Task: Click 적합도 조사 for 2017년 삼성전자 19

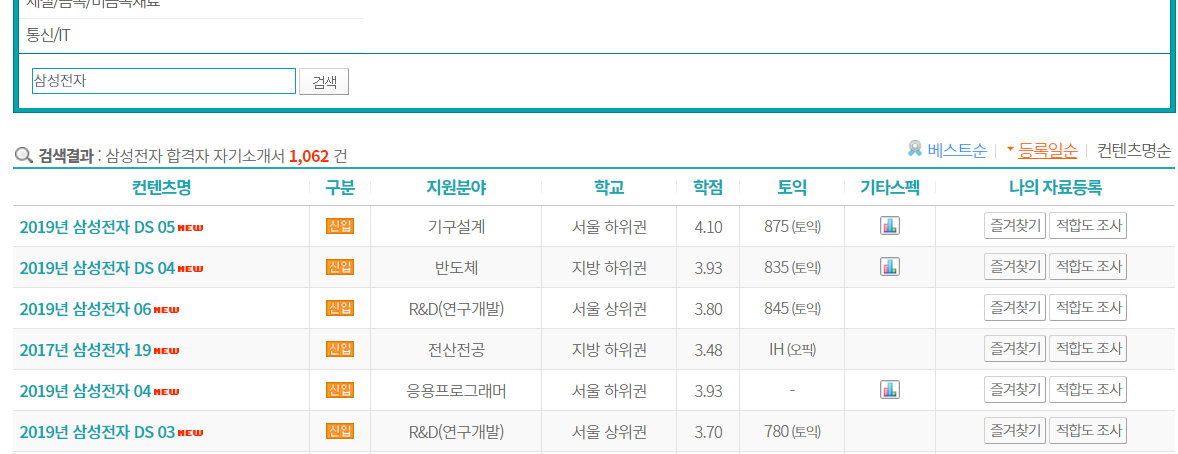Action: (x=1088, y=348)
